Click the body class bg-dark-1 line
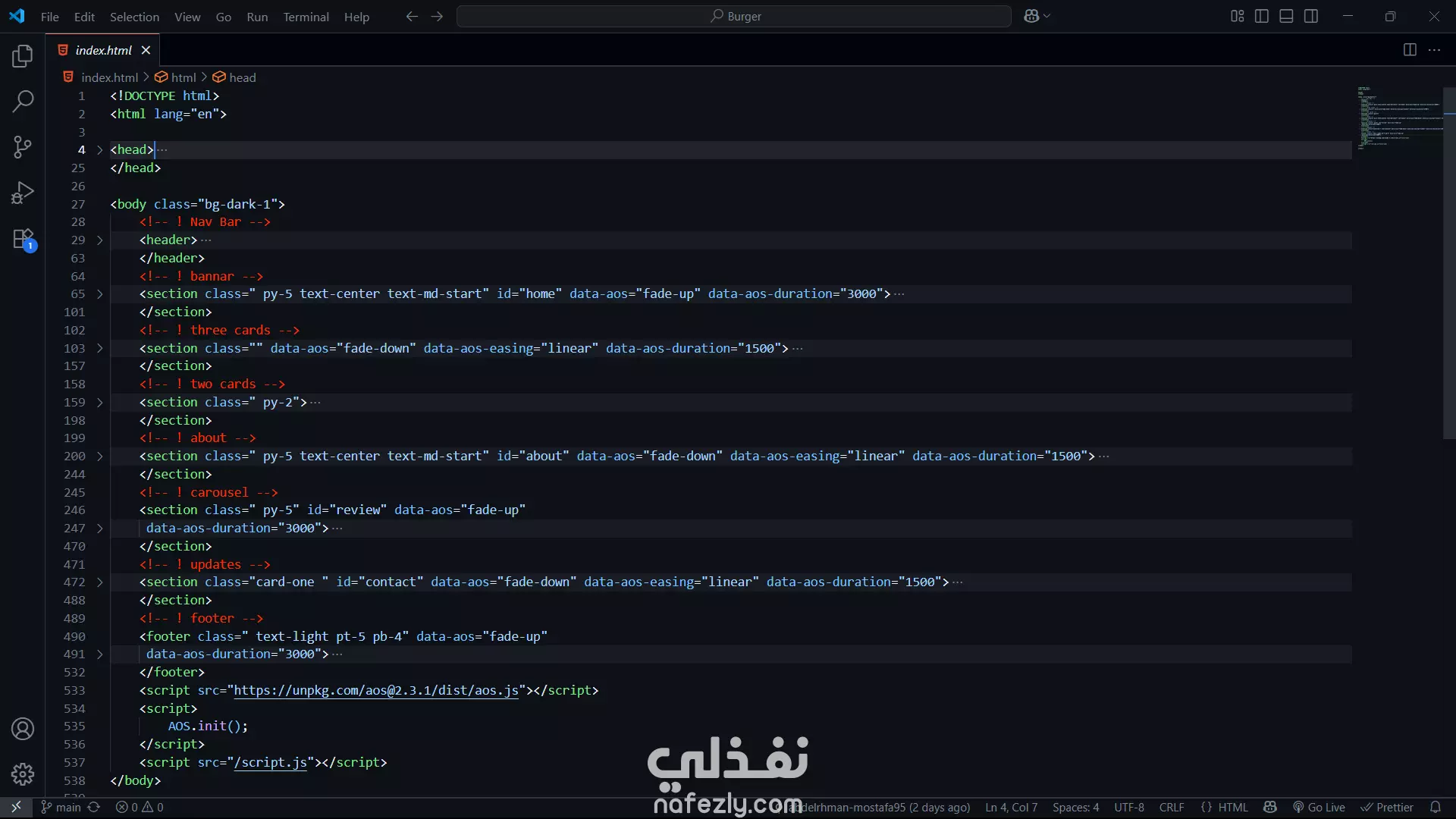1456x819 pixels. coord(197,205)
